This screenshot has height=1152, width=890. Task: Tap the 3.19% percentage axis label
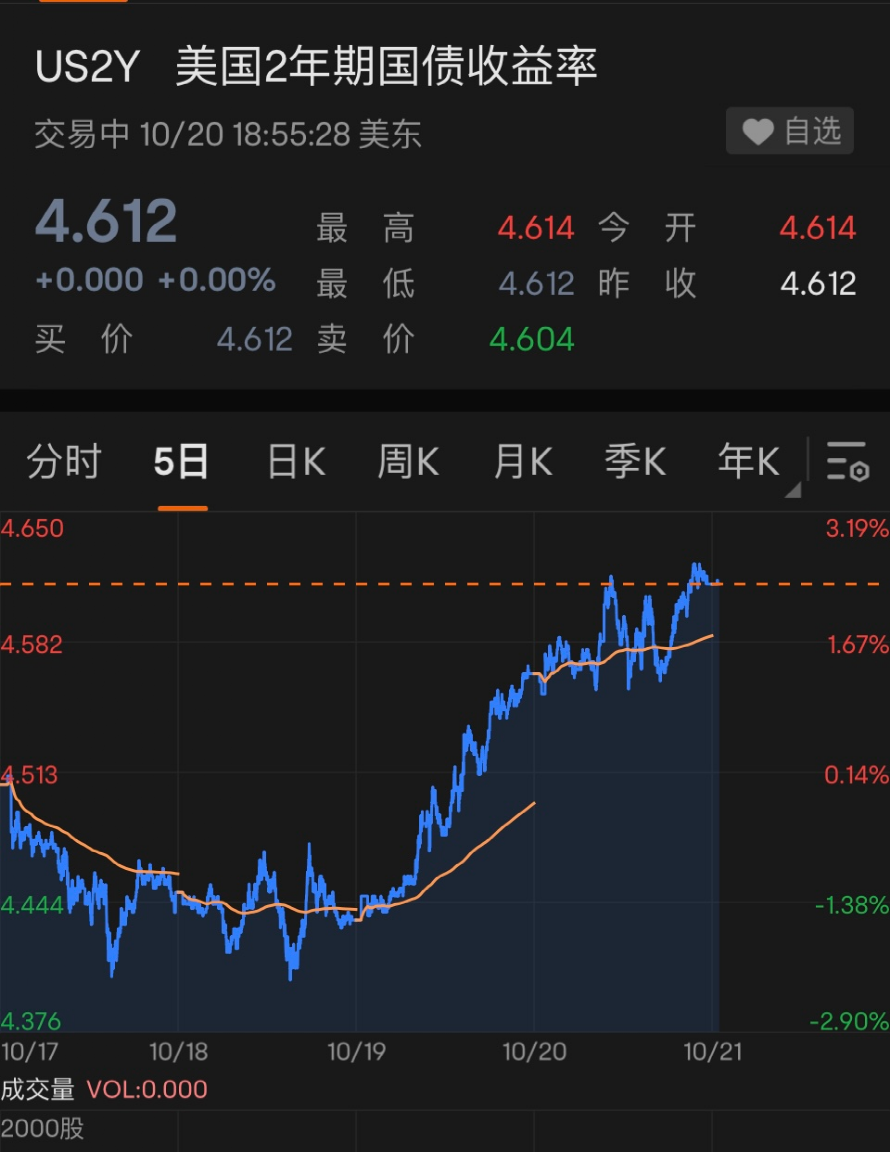pyautogui.click(x=858, y=528)
